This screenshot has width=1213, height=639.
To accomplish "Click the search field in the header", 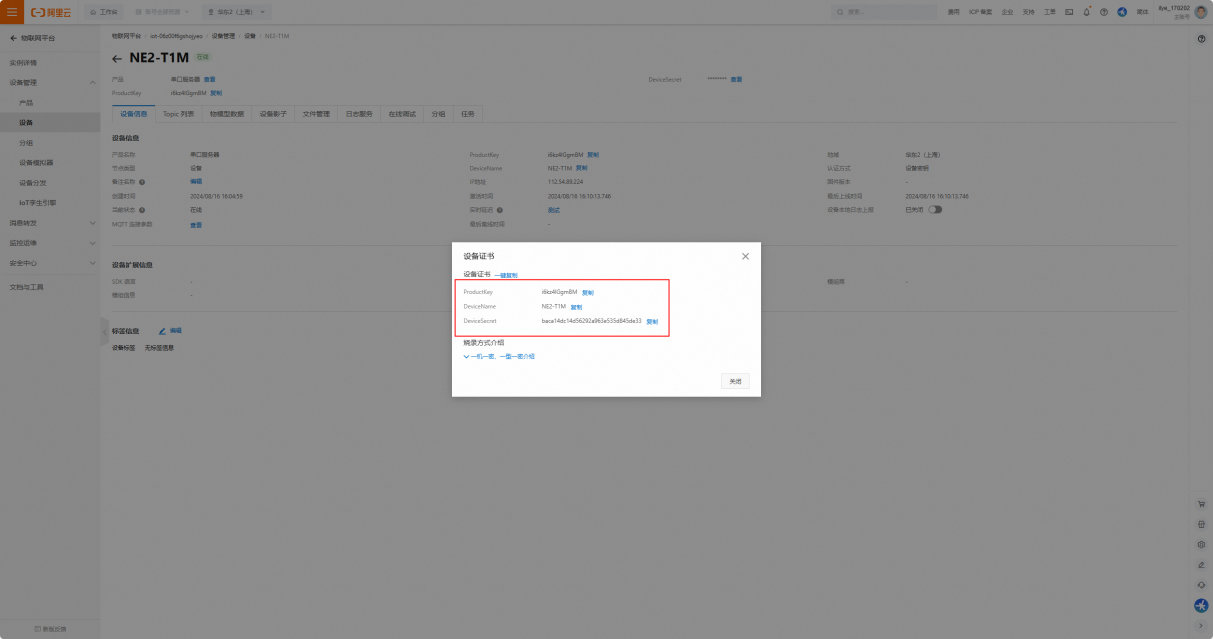I will pos(884,12).
